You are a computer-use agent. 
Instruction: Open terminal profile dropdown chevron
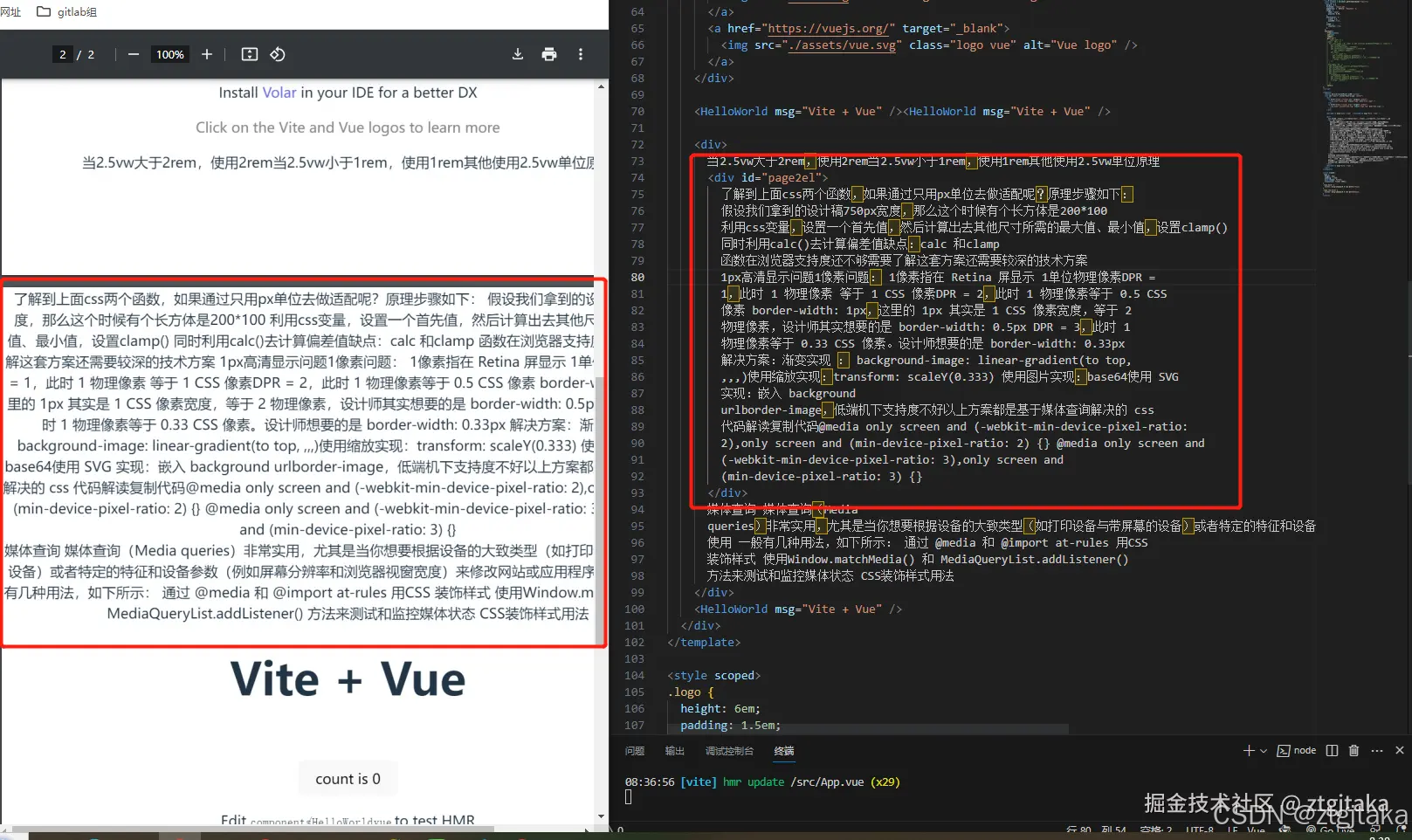click(x=1263, y=750)
